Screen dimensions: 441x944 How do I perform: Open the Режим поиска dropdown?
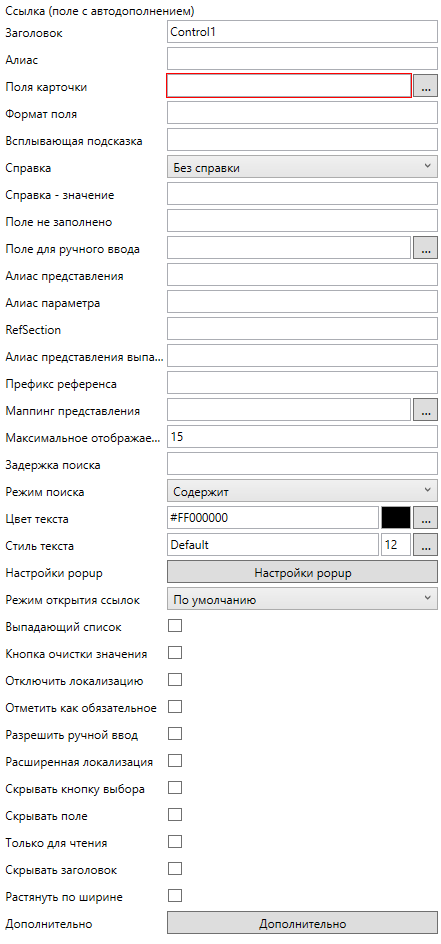[x=302, y=491]
